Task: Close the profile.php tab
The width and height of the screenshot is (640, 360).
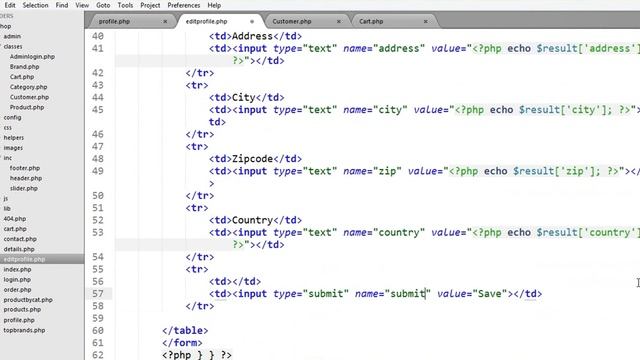Action: (165, 21)
